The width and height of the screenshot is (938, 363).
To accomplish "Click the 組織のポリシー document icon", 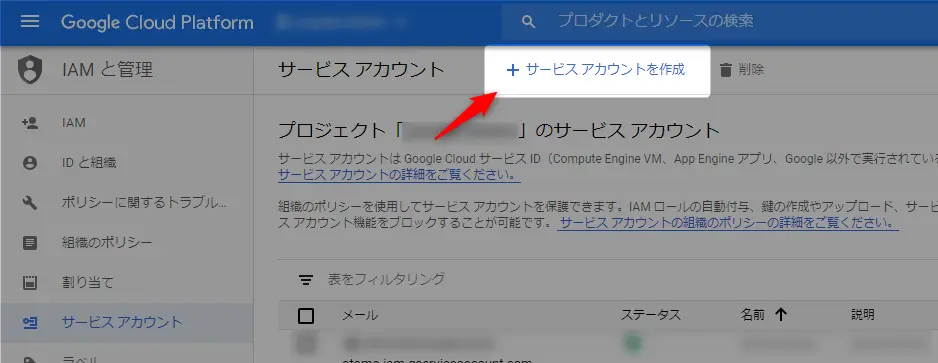I will (29, 243).
